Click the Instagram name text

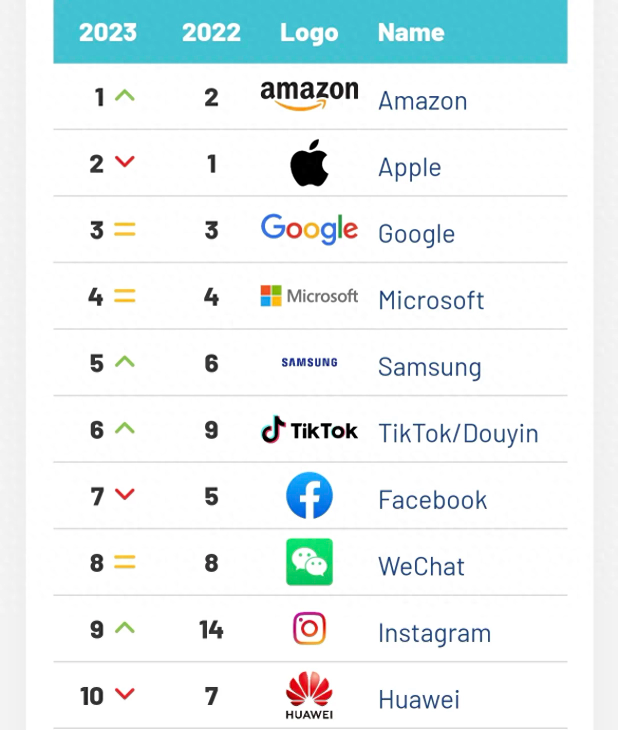point(434,633)
